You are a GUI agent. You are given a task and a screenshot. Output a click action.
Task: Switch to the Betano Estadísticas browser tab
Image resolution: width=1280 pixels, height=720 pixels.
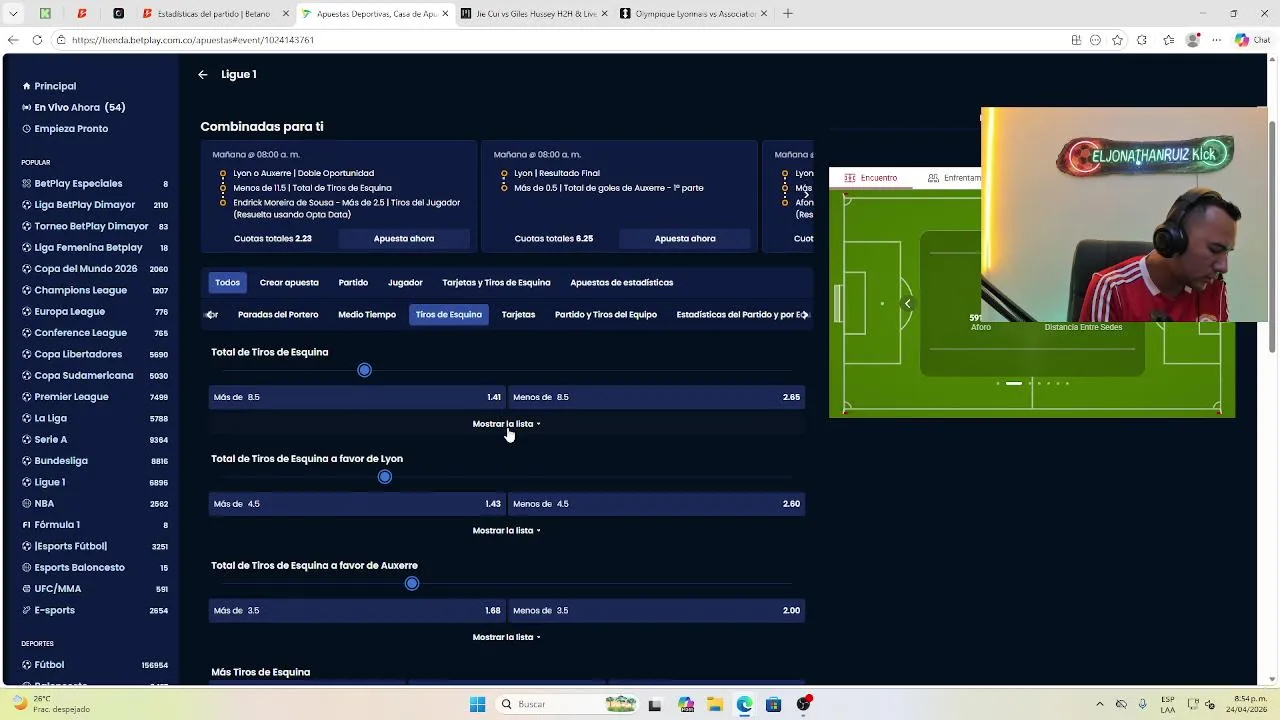click(212, 14)
